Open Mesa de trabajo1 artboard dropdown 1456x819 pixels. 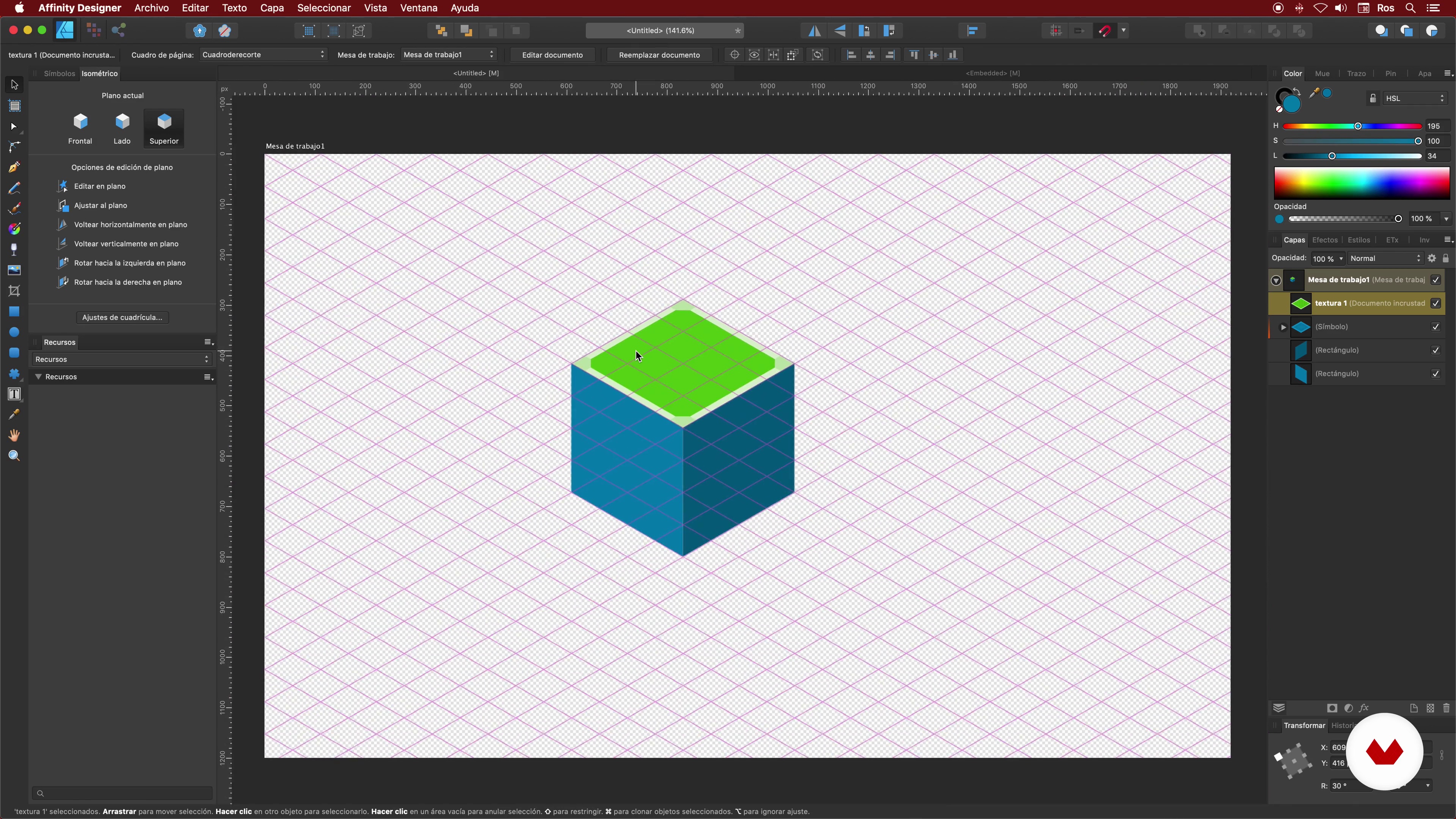[x=449, y=55]
